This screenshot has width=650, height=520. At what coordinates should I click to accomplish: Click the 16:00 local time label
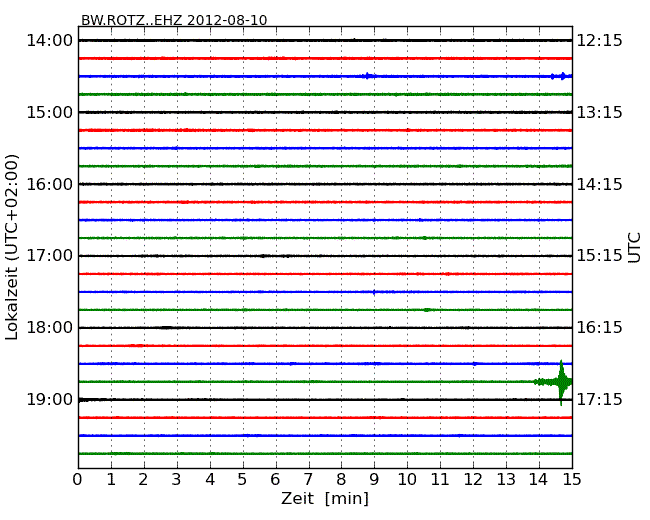50,184
